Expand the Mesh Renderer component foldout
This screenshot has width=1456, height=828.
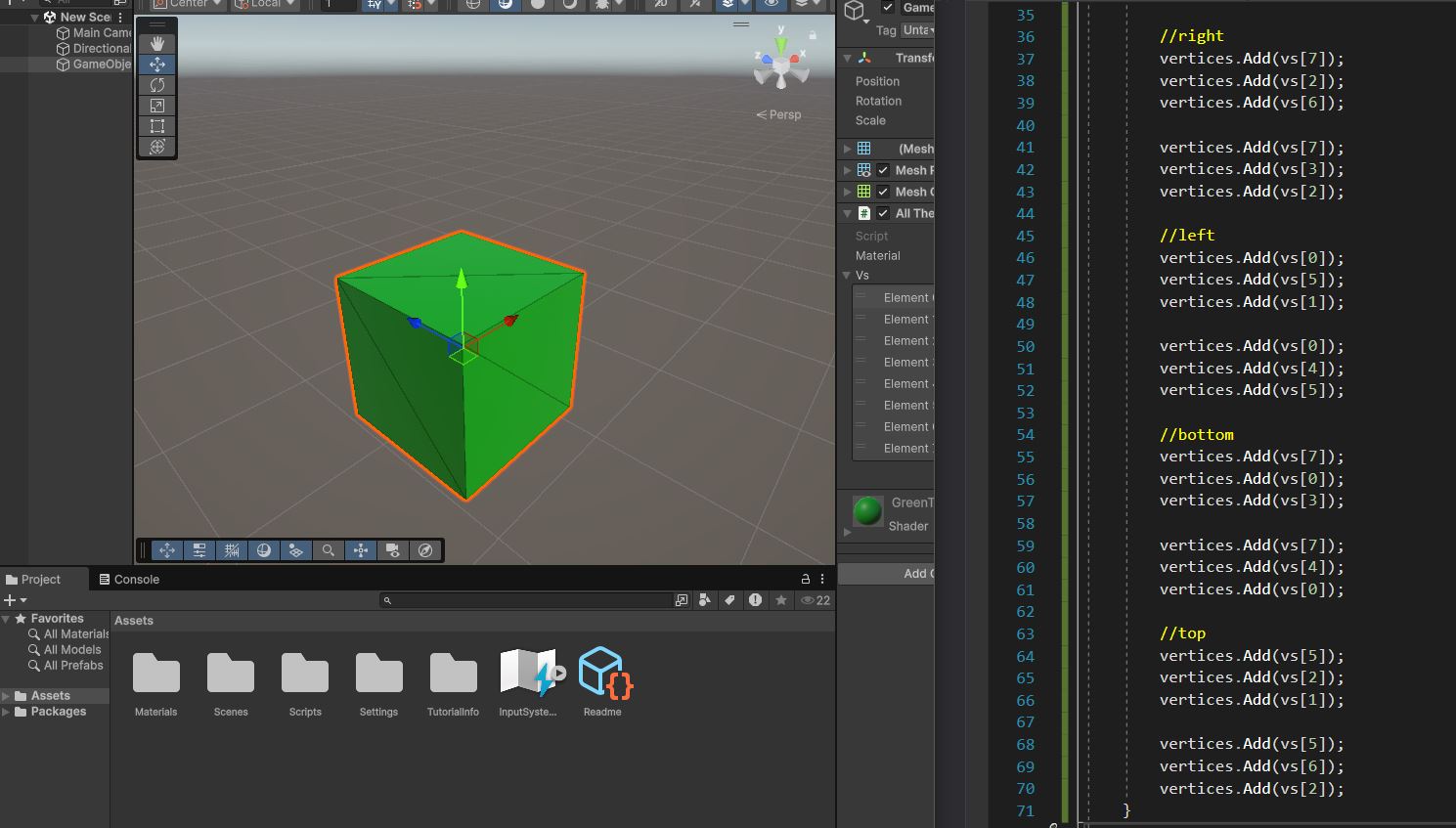[x=847, y=170]
